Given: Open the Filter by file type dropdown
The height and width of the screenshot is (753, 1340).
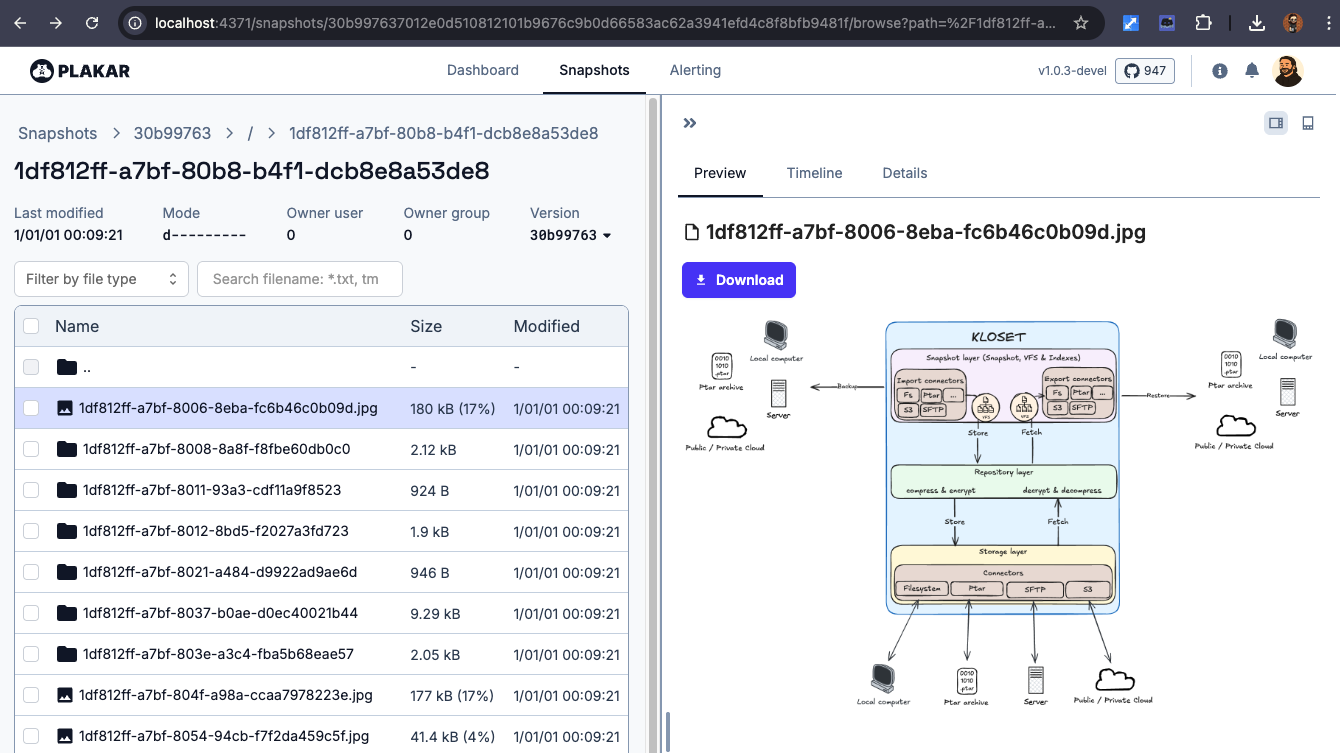Looking at the screenshot, I should 101,279.
